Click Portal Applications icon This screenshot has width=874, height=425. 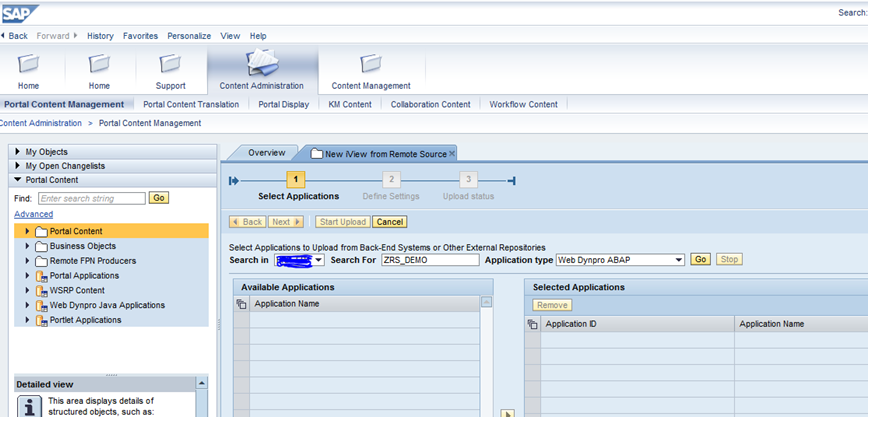click(x=41, y=276)
